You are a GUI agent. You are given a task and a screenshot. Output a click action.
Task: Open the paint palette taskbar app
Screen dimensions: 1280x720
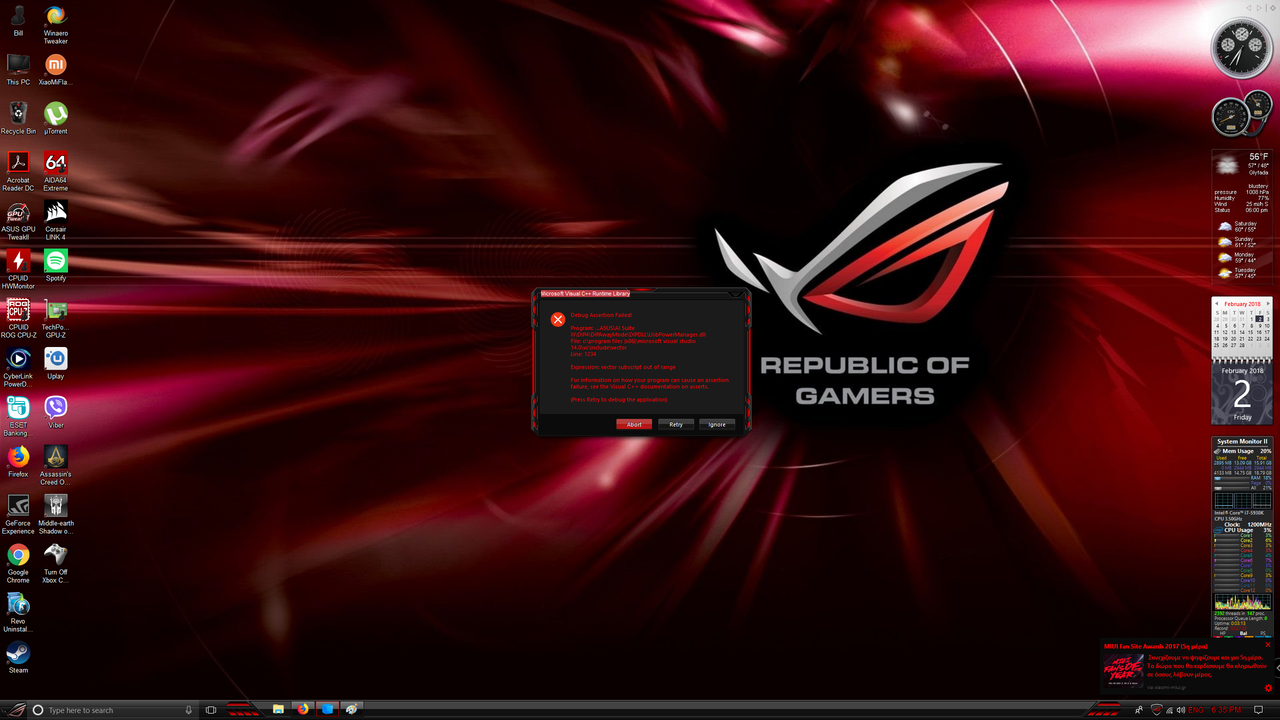tap(351, 709)
